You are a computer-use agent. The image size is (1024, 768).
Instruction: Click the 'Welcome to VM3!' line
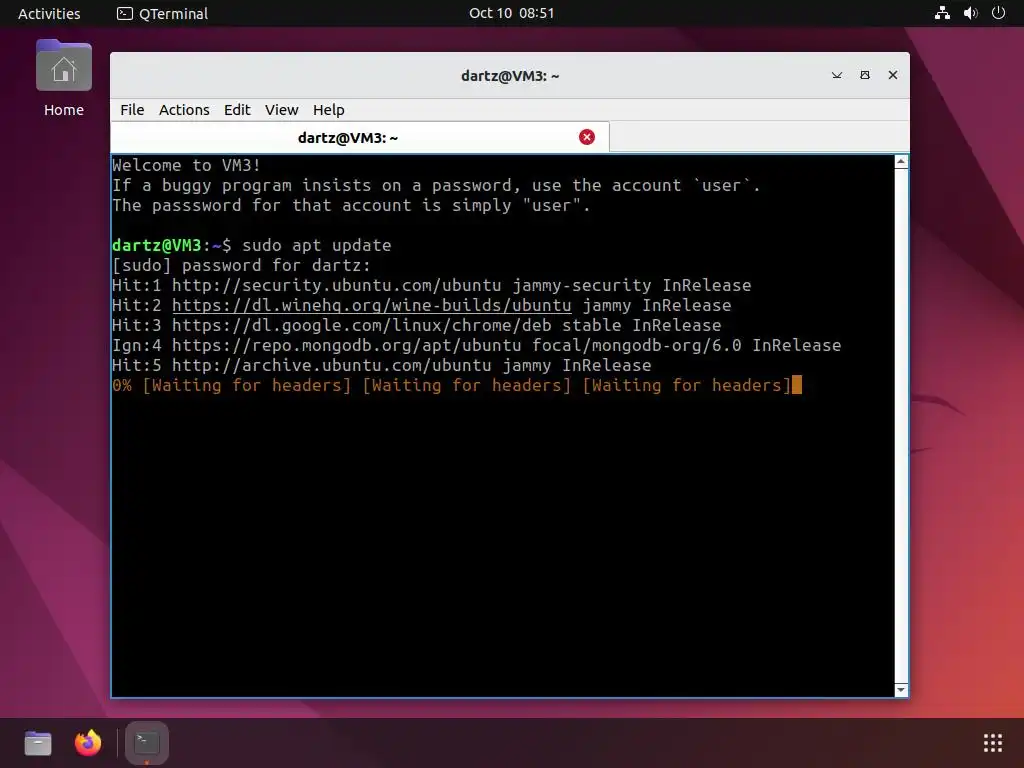(186, 165)
